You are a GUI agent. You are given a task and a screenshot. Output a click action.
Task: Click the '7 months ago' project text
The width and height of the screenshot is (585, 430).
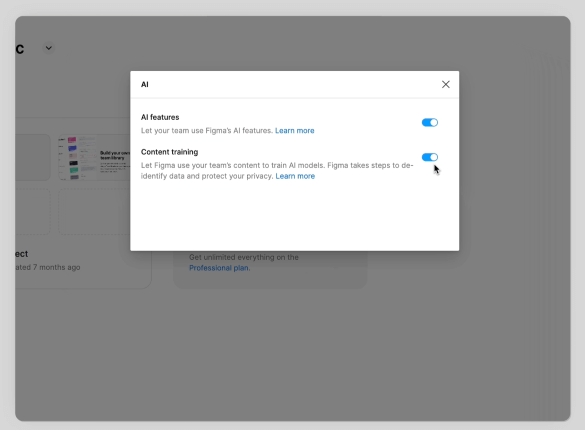pos(56,267)
